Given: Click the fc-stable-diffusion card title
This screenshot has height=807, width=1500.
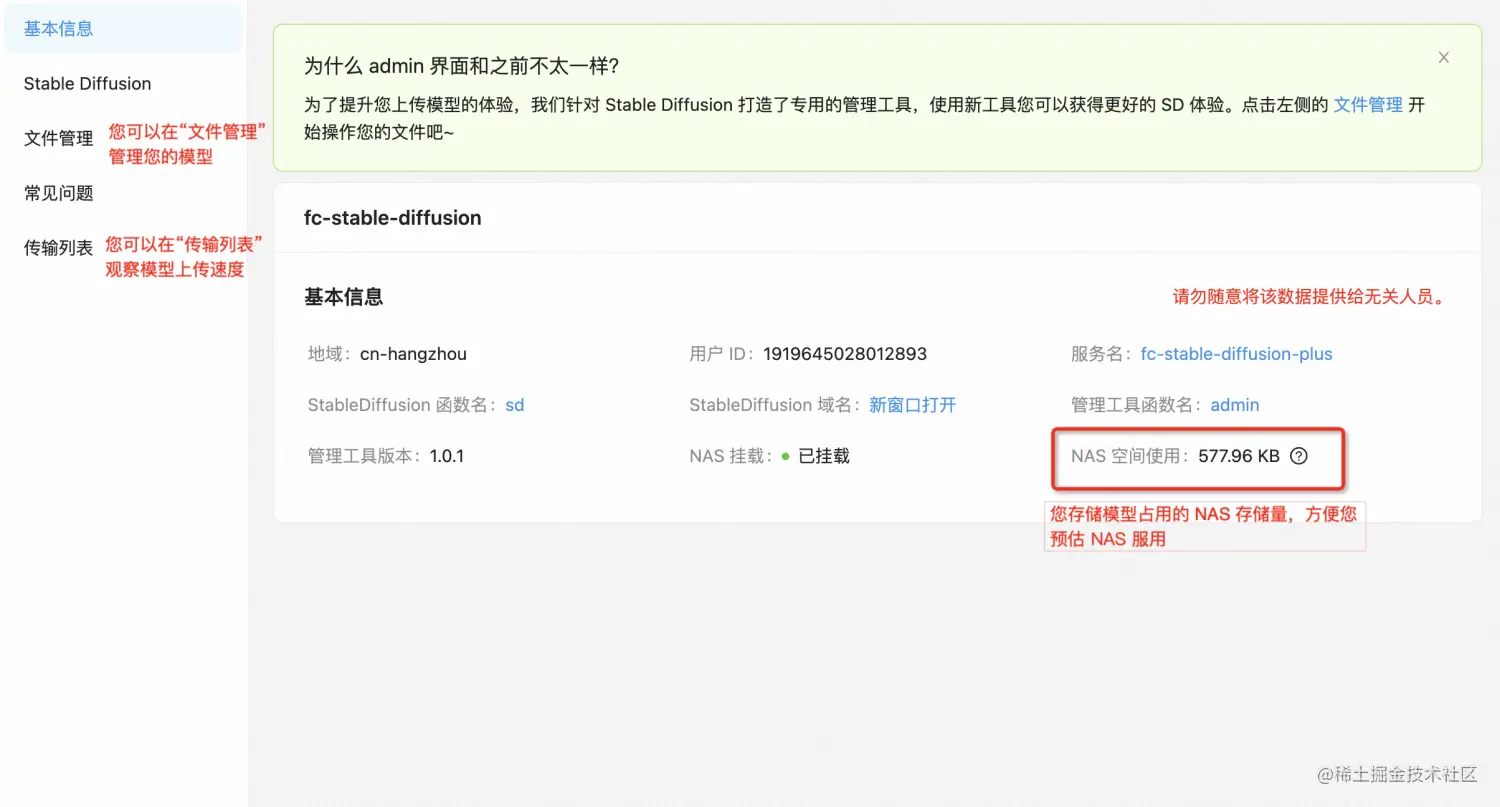Looking at the screenshot, I should coord(393,218).
